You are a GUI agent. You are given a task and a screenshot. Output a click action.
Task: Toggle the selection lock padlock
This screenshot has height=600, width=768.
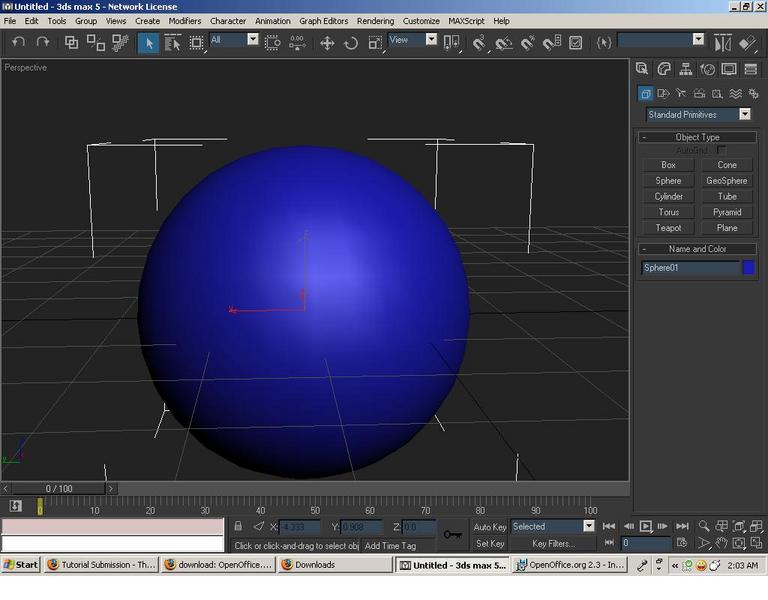238,526
